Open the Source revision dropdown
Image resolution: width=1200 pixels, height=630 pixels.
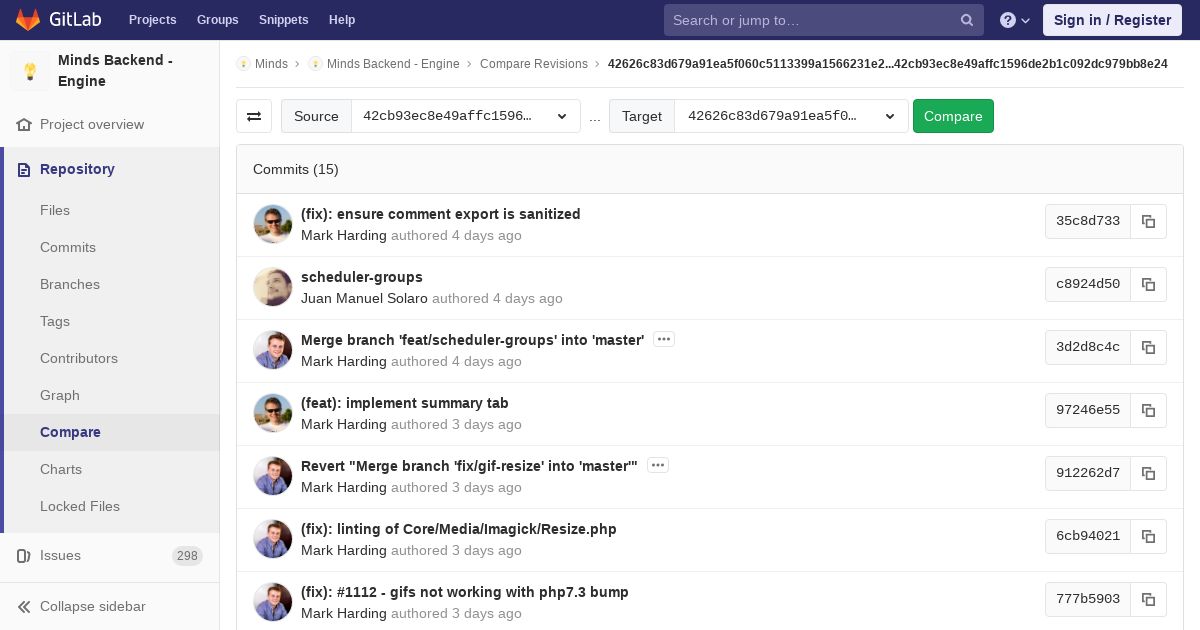(x=465, y=116)
